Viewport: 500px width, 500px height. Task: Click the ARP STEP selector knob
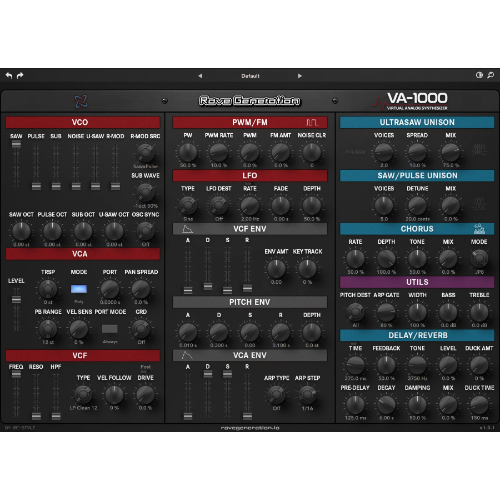tap(307, 395)
